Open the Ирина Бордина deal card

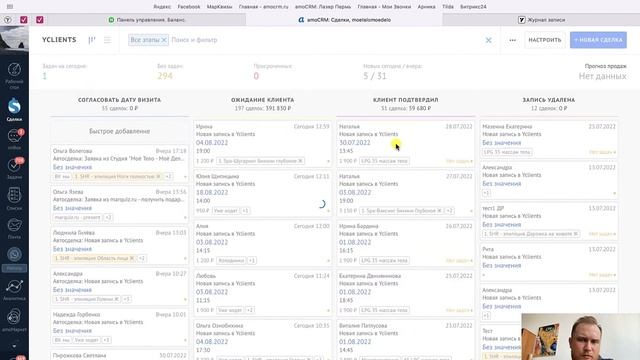pyautogui.click(x=406, y=243)
